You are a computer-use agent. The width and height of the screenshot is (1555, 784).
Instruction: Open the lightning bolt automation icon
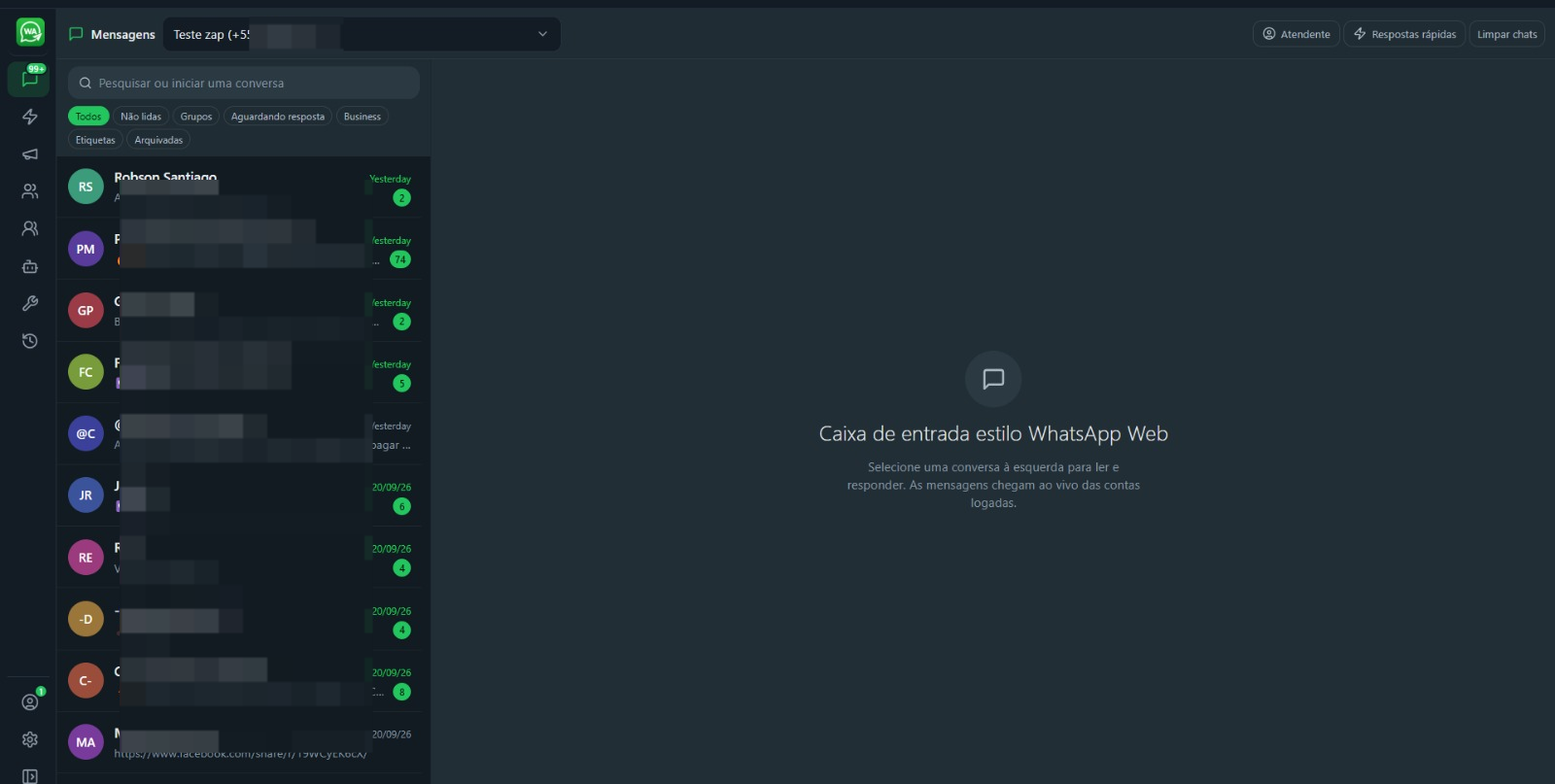click(30, 117)
